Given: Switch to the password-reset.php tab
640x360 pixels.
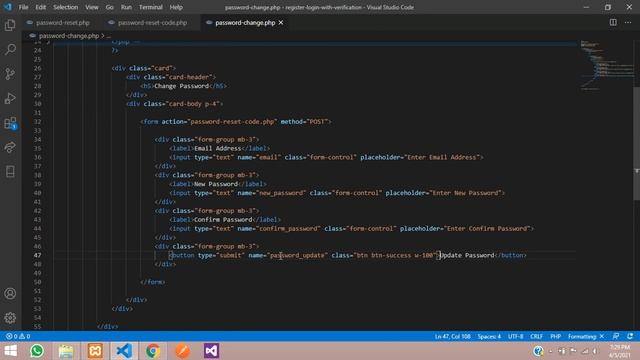Looking at the screenshot, I should click(x=62, y=23).
